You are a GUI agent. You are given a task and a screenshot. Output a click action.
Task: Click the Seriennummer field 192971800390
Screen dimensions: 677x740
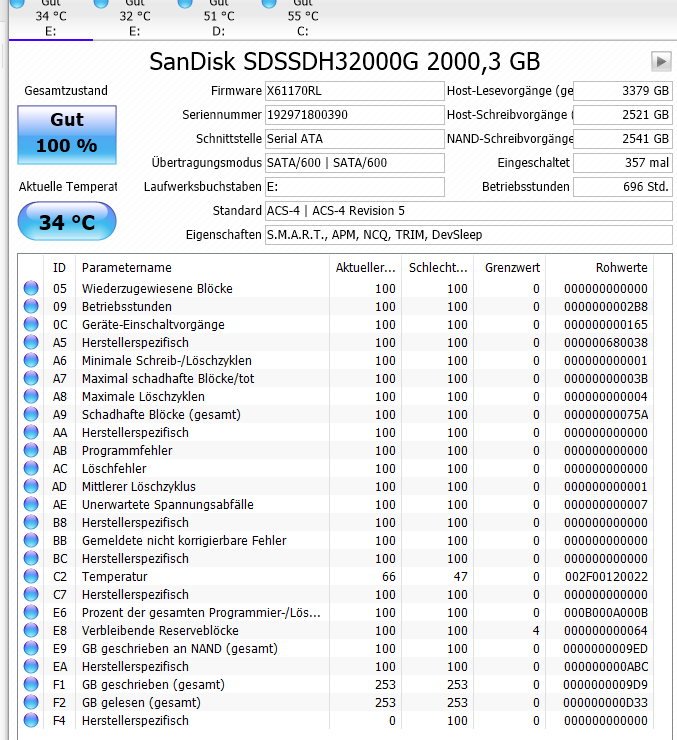pyautogui.click(x=354, y=115)
